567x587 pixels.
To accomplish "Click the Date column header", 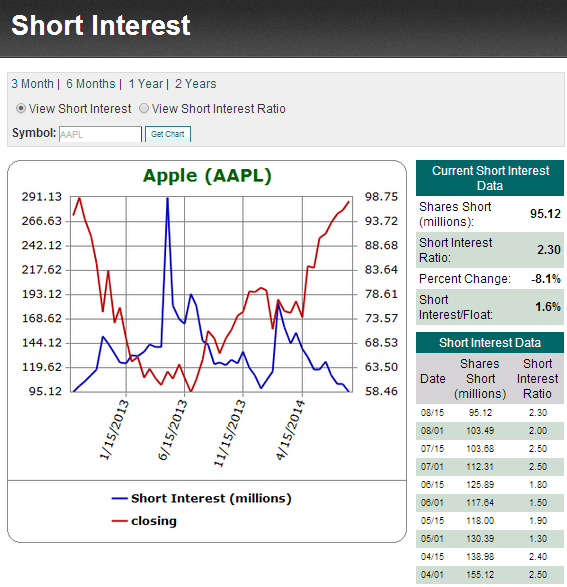I will point(433,379).
